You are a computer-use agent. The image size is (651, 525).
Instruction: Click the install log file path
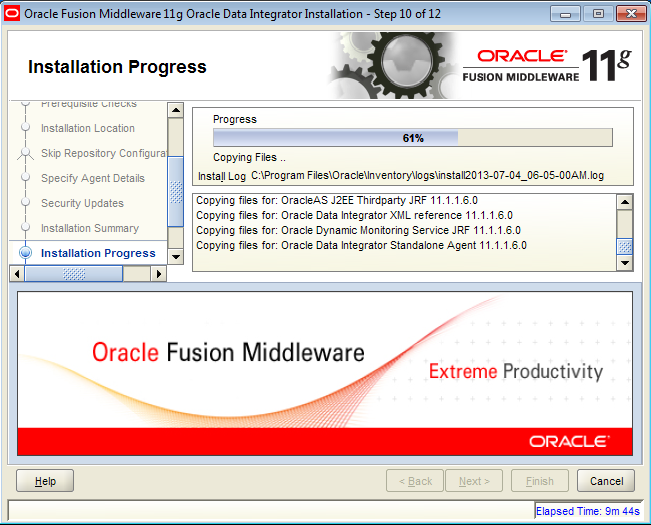427,176
